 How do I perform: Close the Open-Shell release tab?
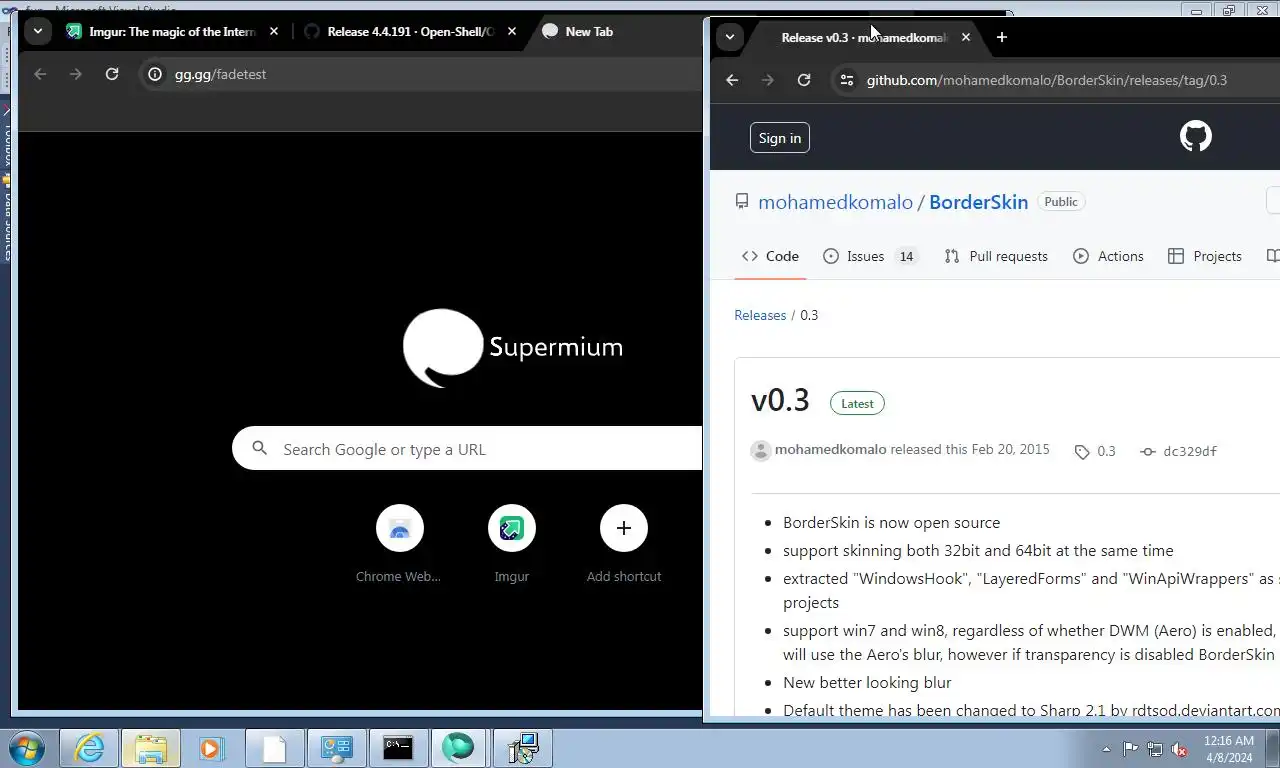click(x=512, y=31)
